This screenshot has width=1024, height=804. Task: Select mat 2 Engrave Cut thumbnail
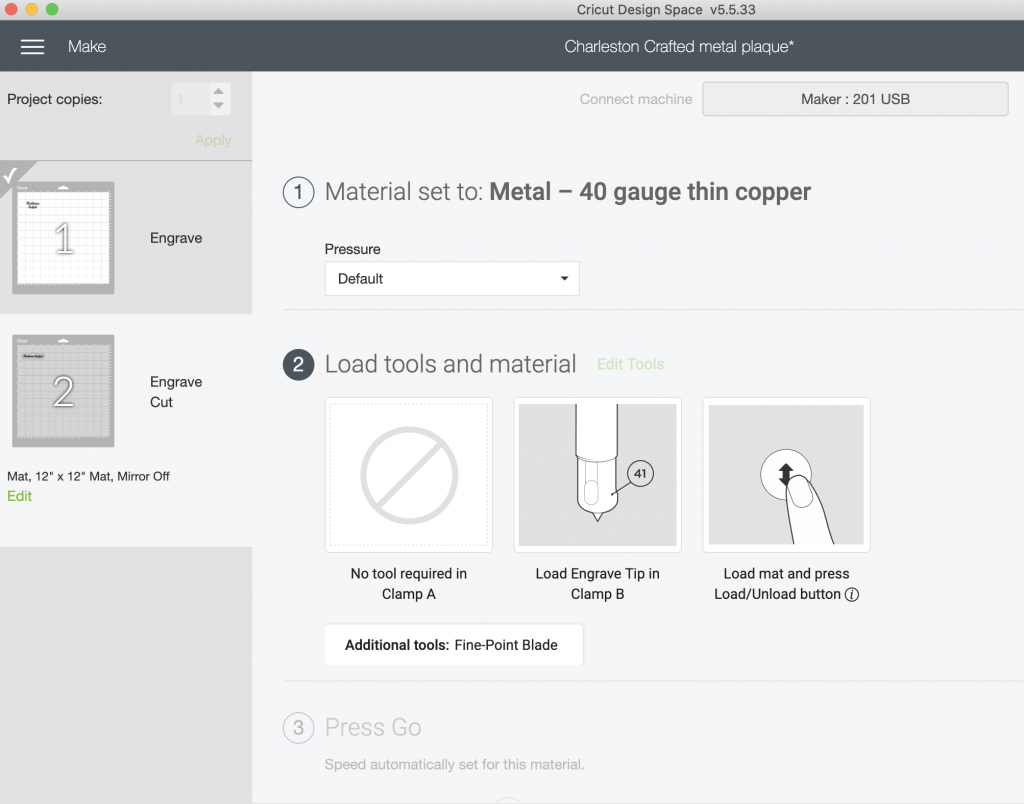coord(63,391)
